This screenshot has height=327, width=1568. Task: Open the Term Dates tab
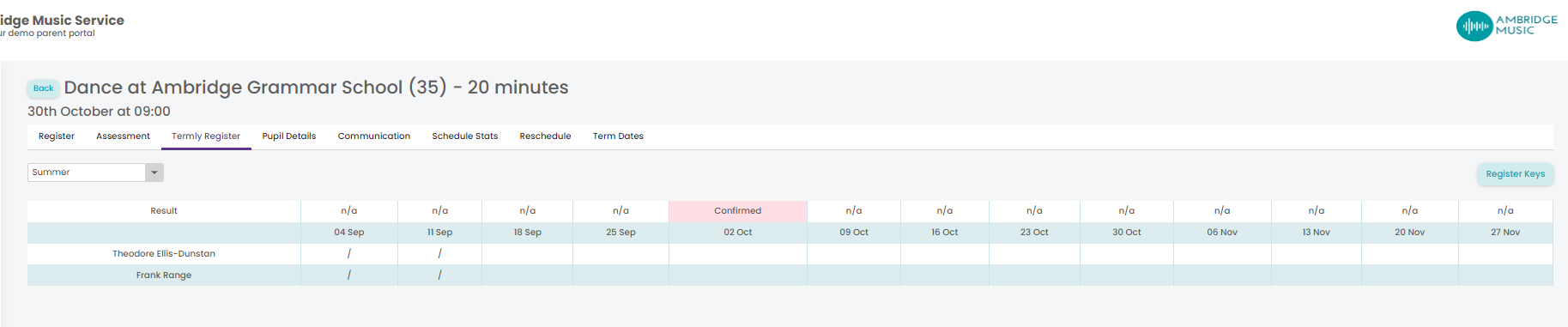[618, 136]
